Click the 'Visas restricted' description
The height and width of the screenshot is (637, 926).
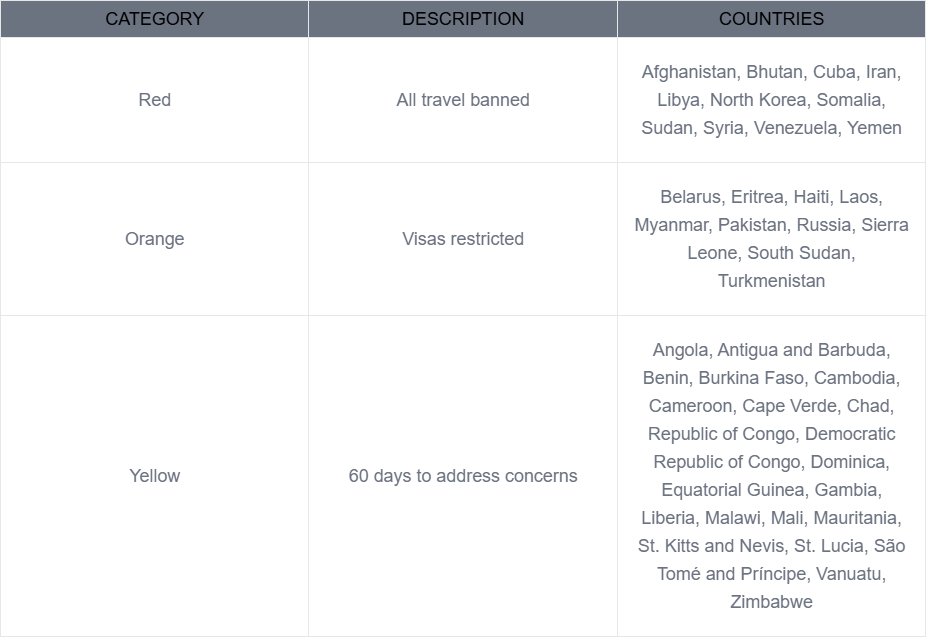point(463,239)
